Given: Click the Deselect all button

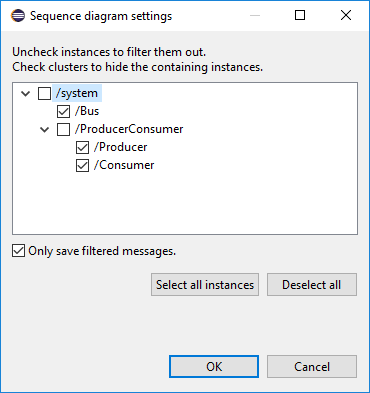Looking at the screenshot, I should [312, 285].
